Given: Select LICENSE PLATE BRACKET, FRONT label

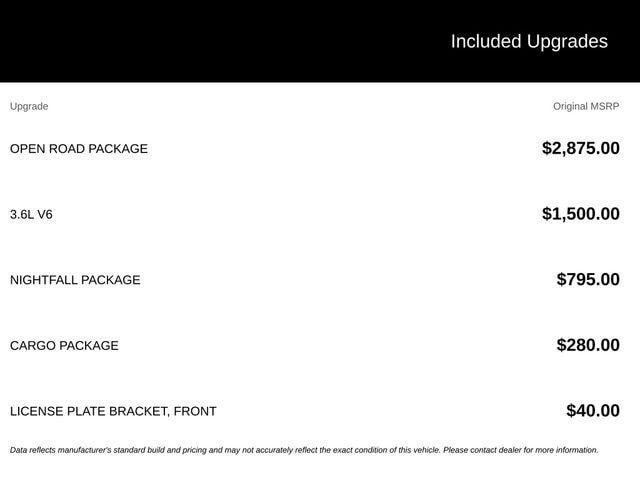Looking at the screenshot, I should (113, 411).
